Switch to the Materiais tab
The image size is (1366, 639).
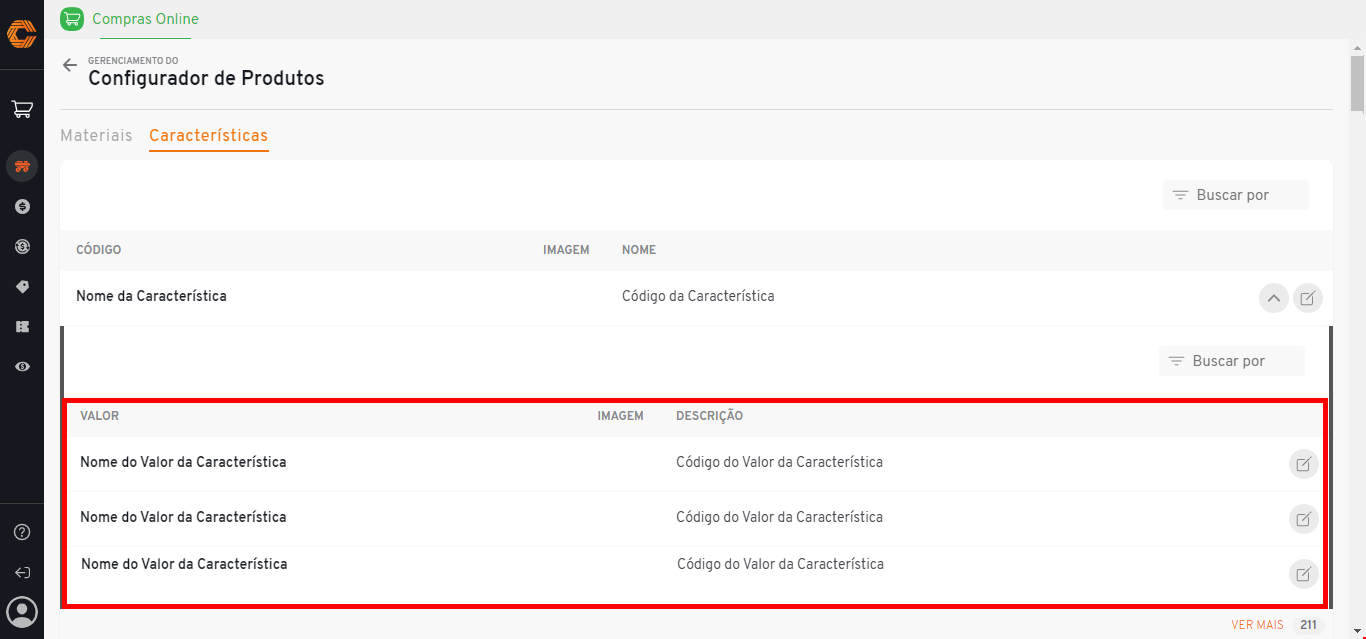coord(96,135)
